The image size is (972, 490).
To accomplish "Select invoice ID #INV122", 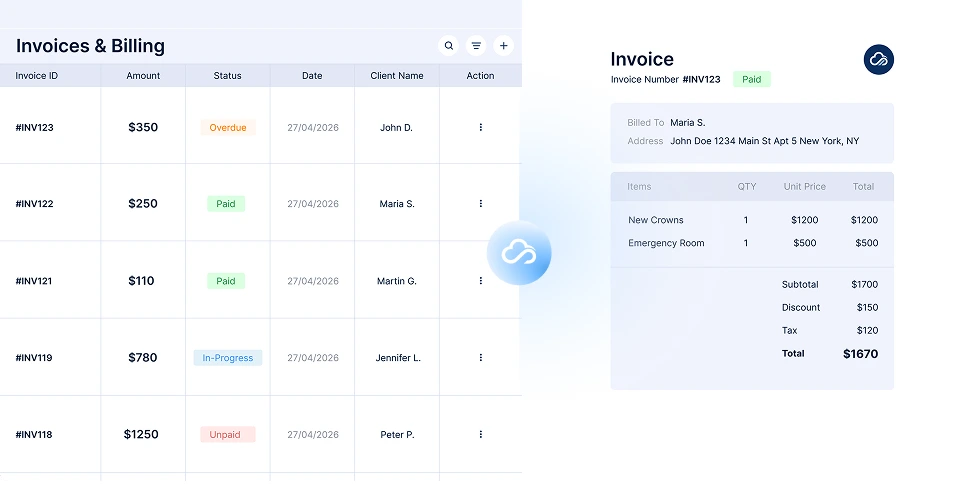I will pyautogui.click(x=35, y=203).
